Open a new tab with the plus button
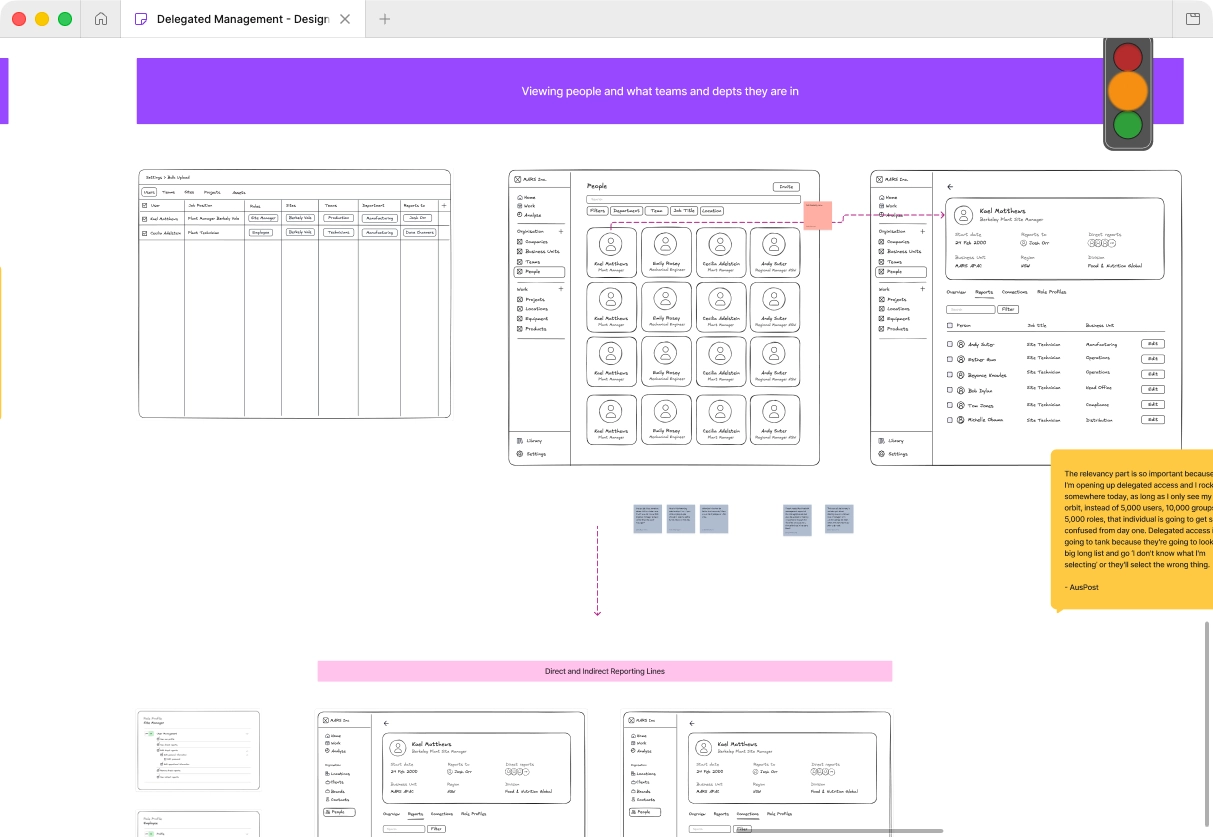The image size is (1213, 837). pos(385,19)
